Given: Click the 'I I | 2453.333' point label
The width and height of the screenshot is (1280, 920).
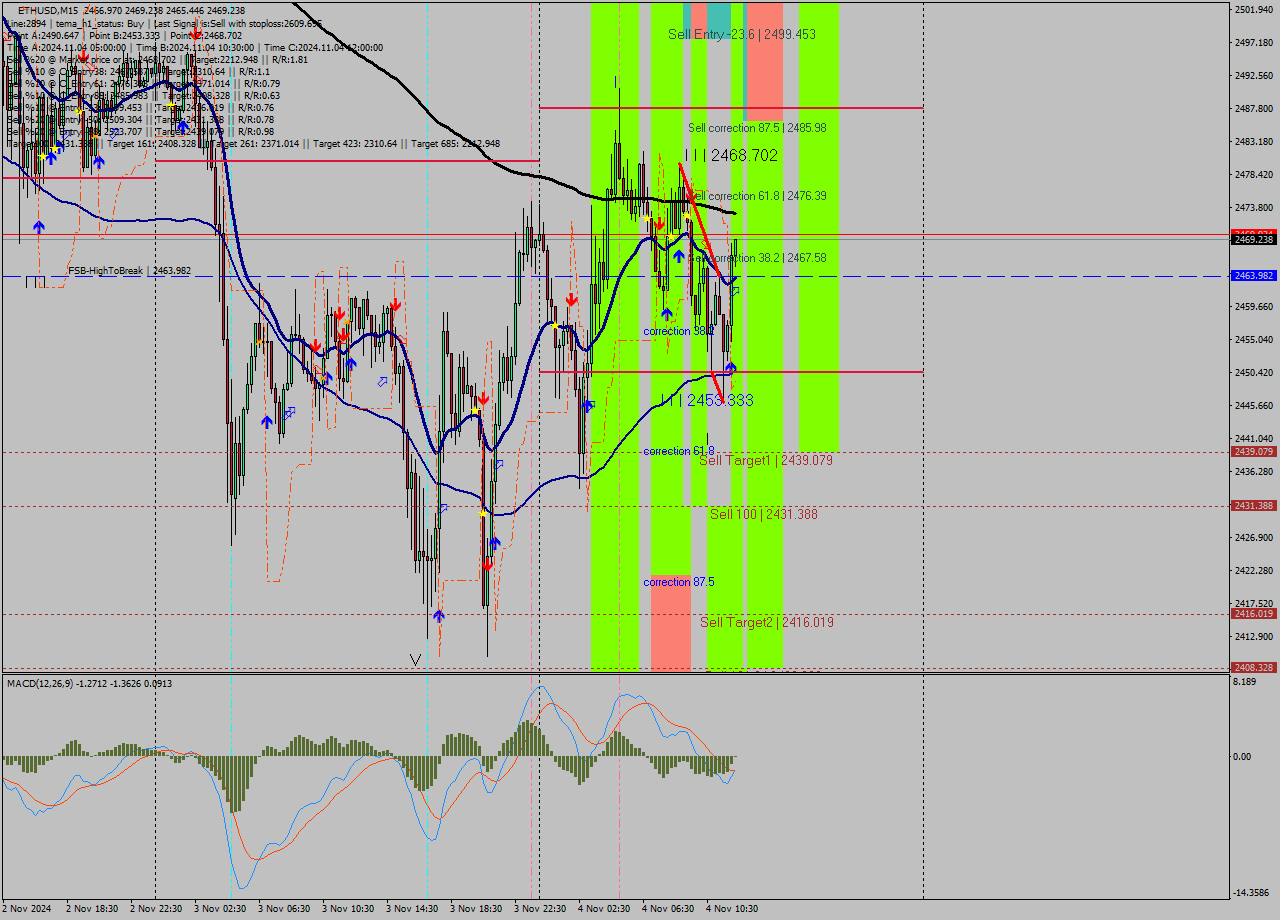Looking at the screenshot, I should [x=707, y=400].
